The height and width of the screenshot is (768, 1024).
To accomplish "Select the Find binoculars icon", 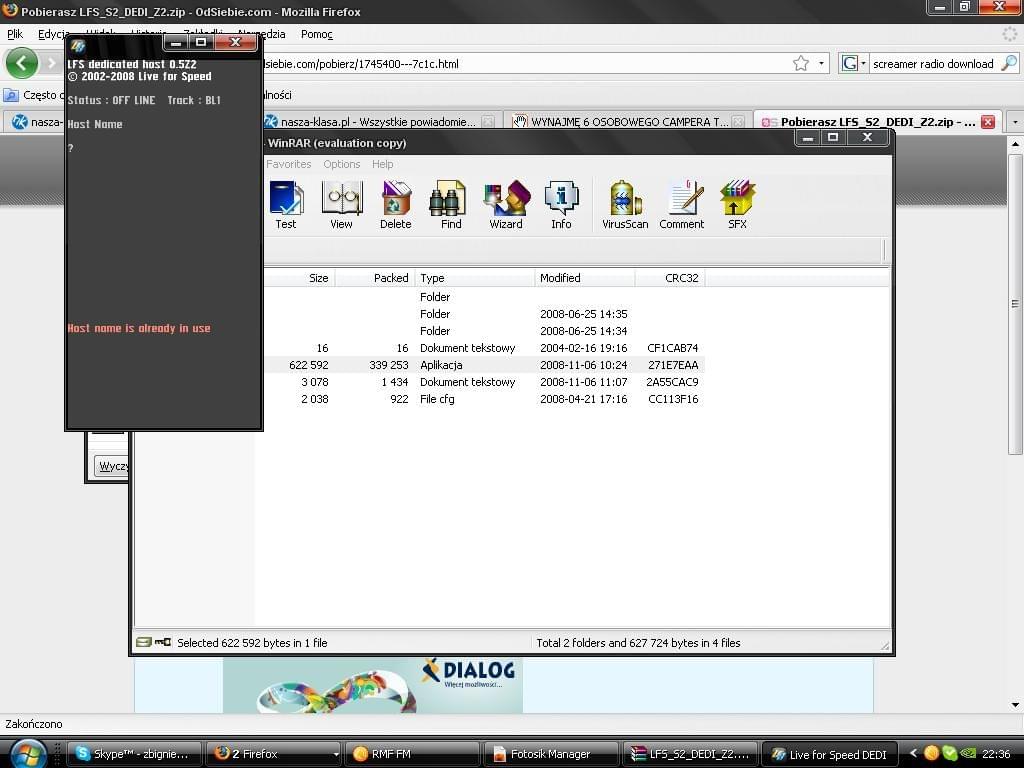I will click(451, 204).
